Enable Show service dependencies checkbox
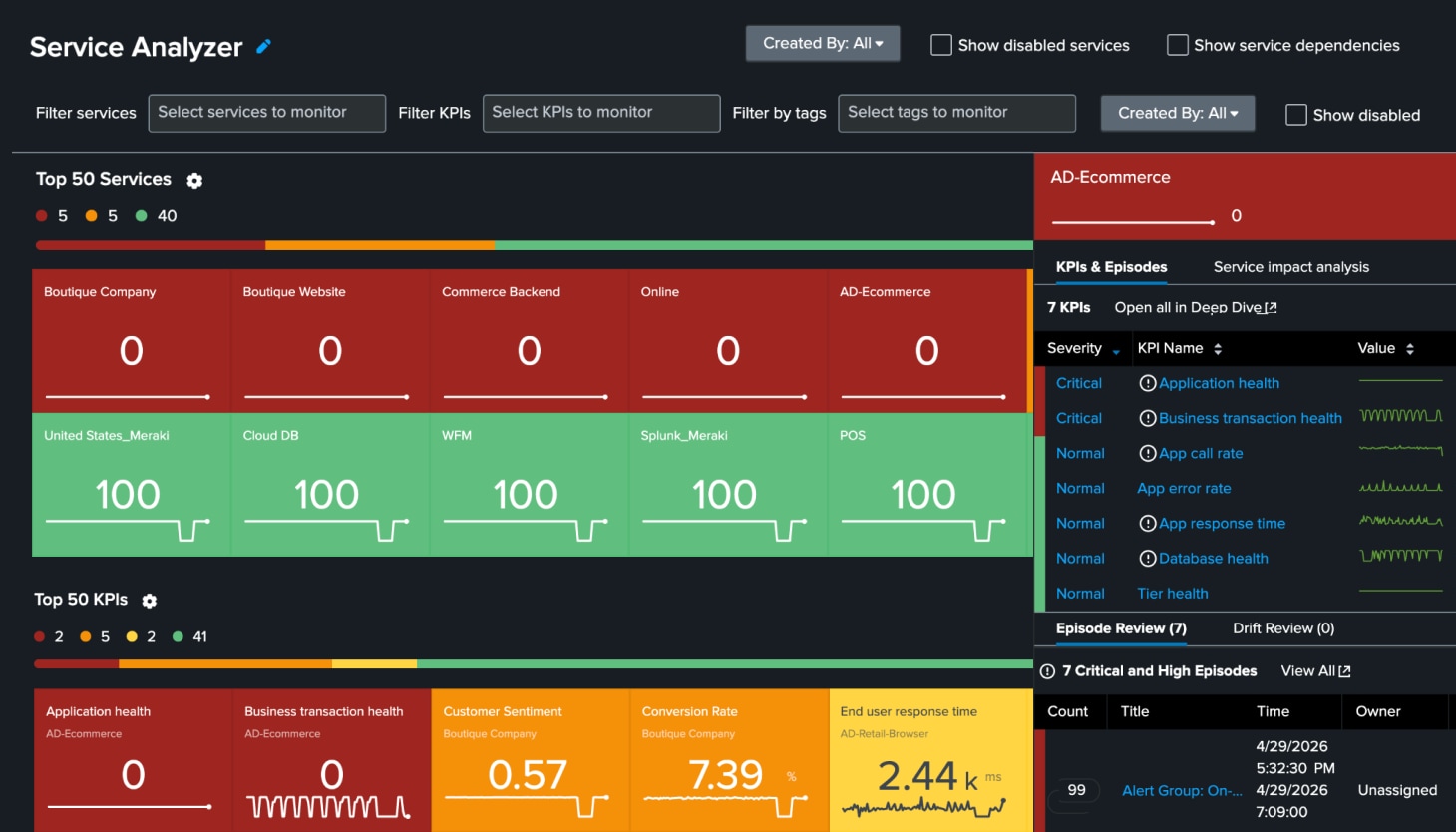Viewport: 1456px width, 832px height. click(x=1177, y=45)
